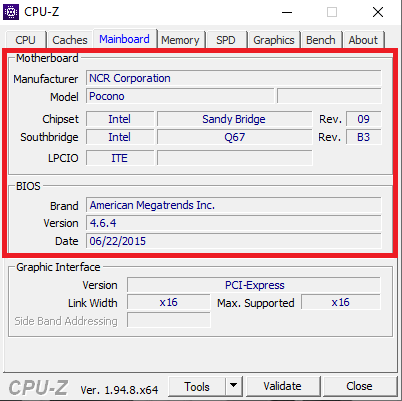Click the Model field showing Pocono
Screen dimensions: 402x401
(180, 96)
